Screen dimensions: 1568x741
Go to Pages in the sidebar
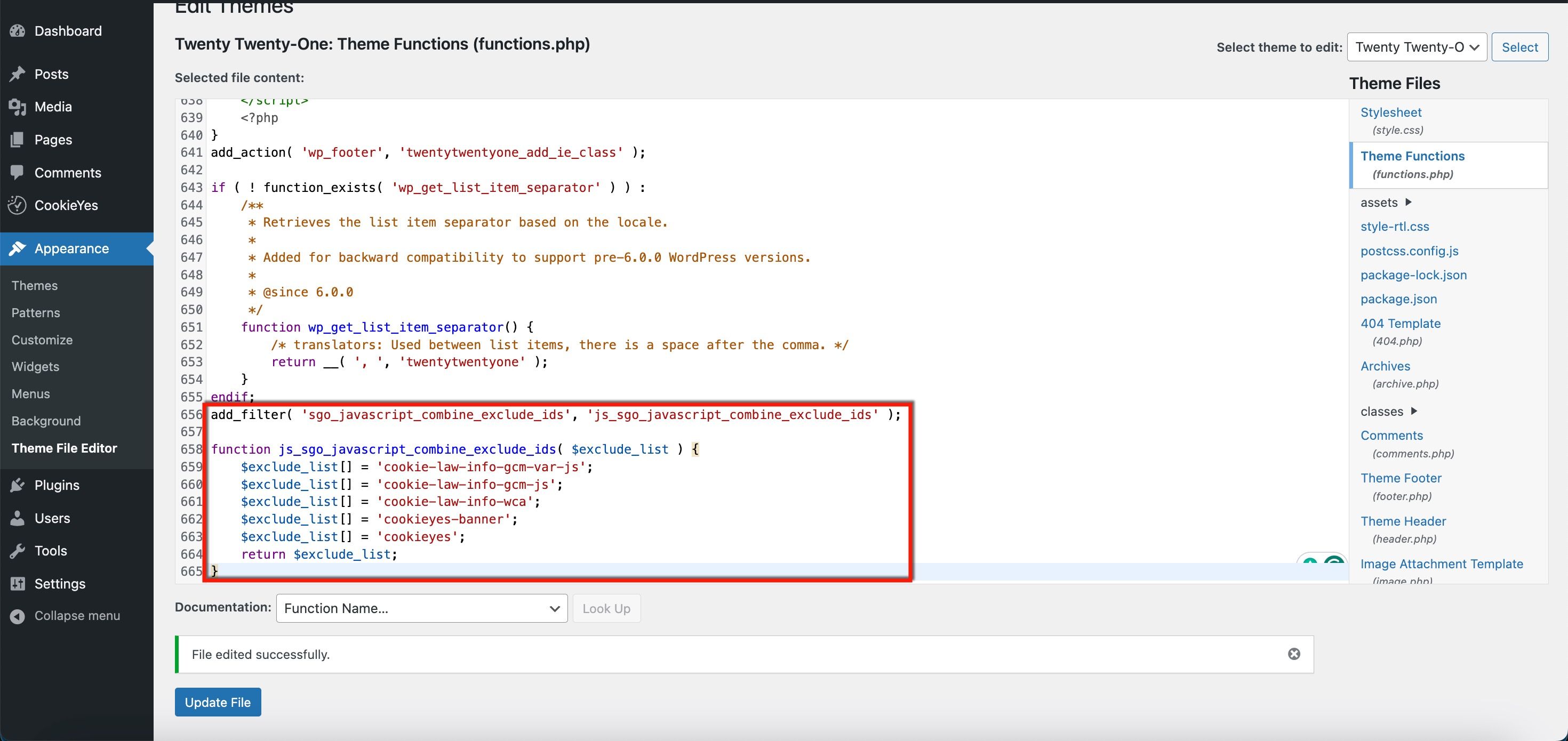pyautogui.click(x=53, y=140)
